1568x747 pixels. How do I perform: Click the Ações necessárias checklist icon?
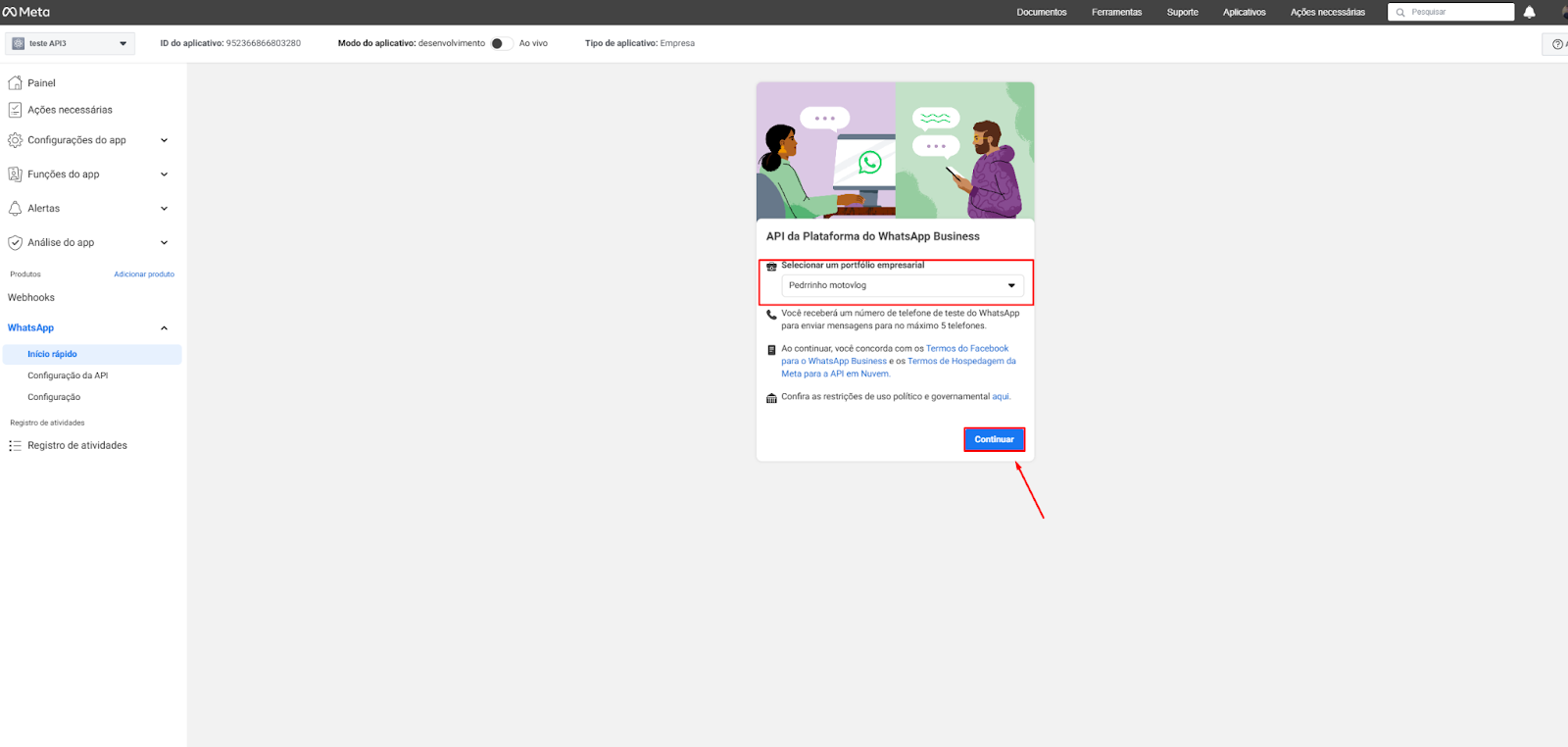(15, 110)
